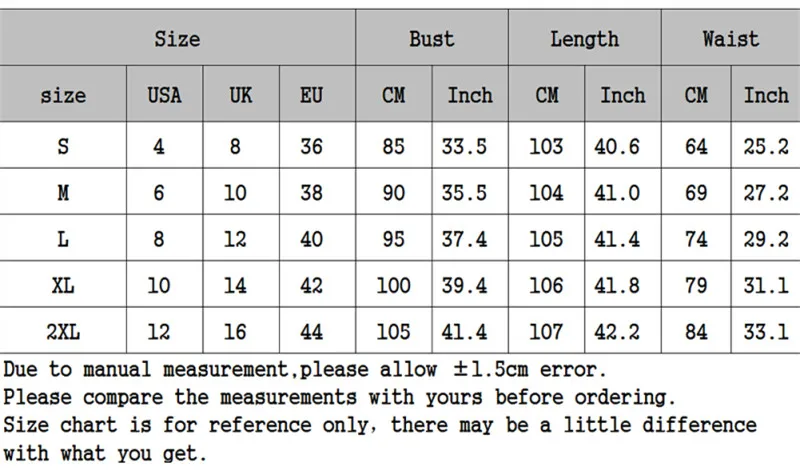Click the 40.6 length inch value
The image size is (800, 470).
(x=622, y=147)
